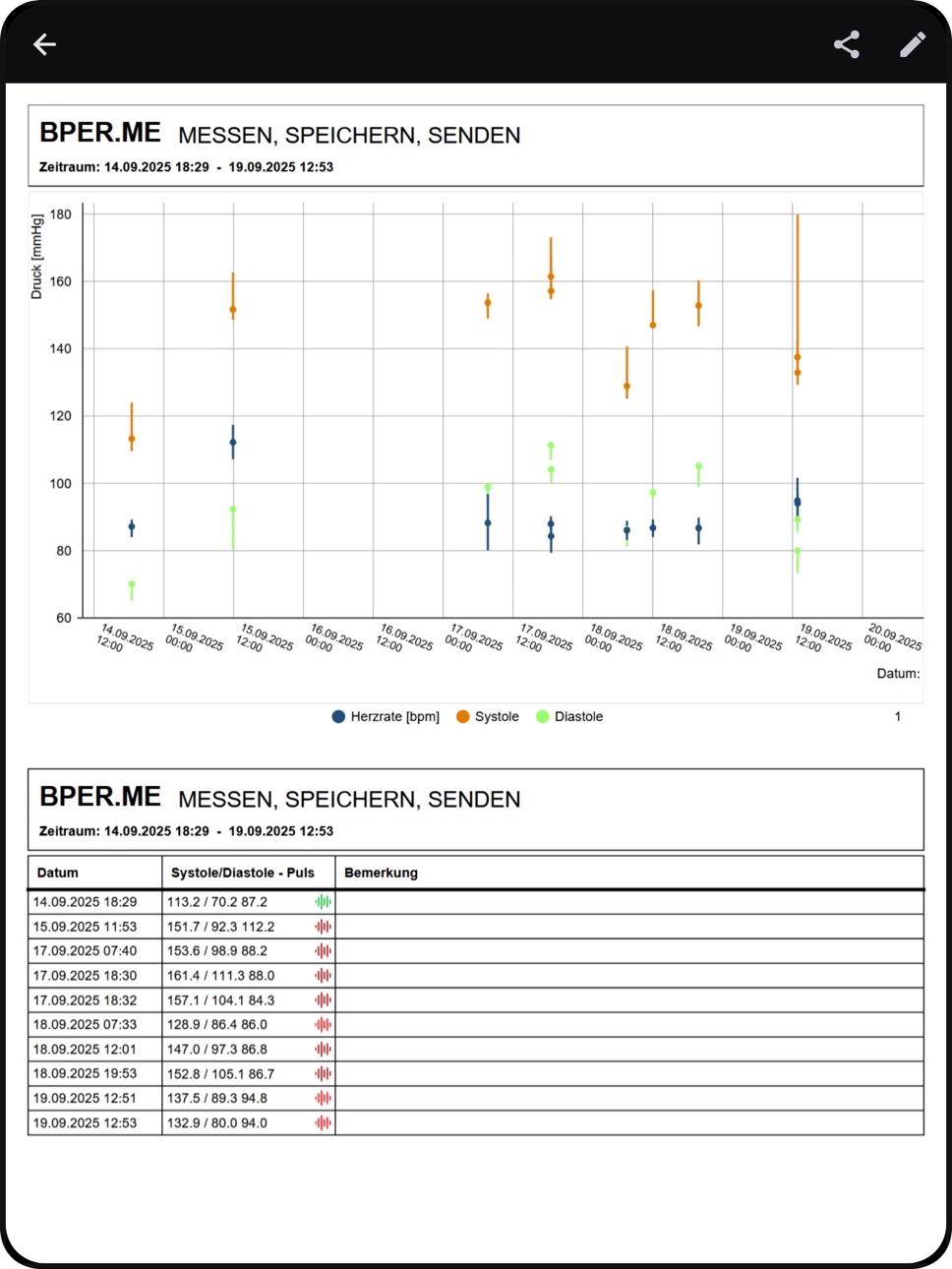Click the Herzrate [bpm] legend label
Screen dimensions: 952x1269
tap(394, 717)
